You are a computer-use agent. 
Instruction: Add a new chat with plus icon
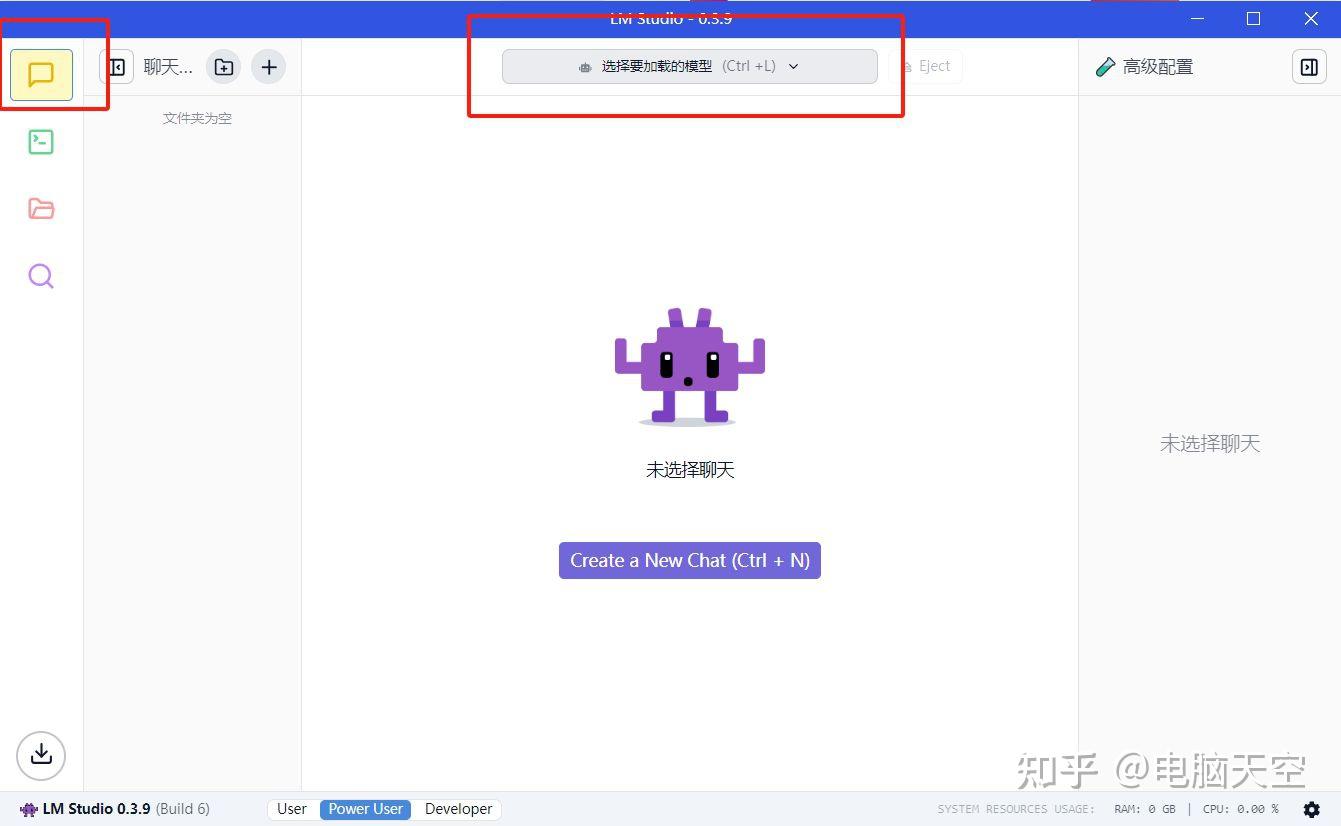pyautogui.click(x=269, y=67)
